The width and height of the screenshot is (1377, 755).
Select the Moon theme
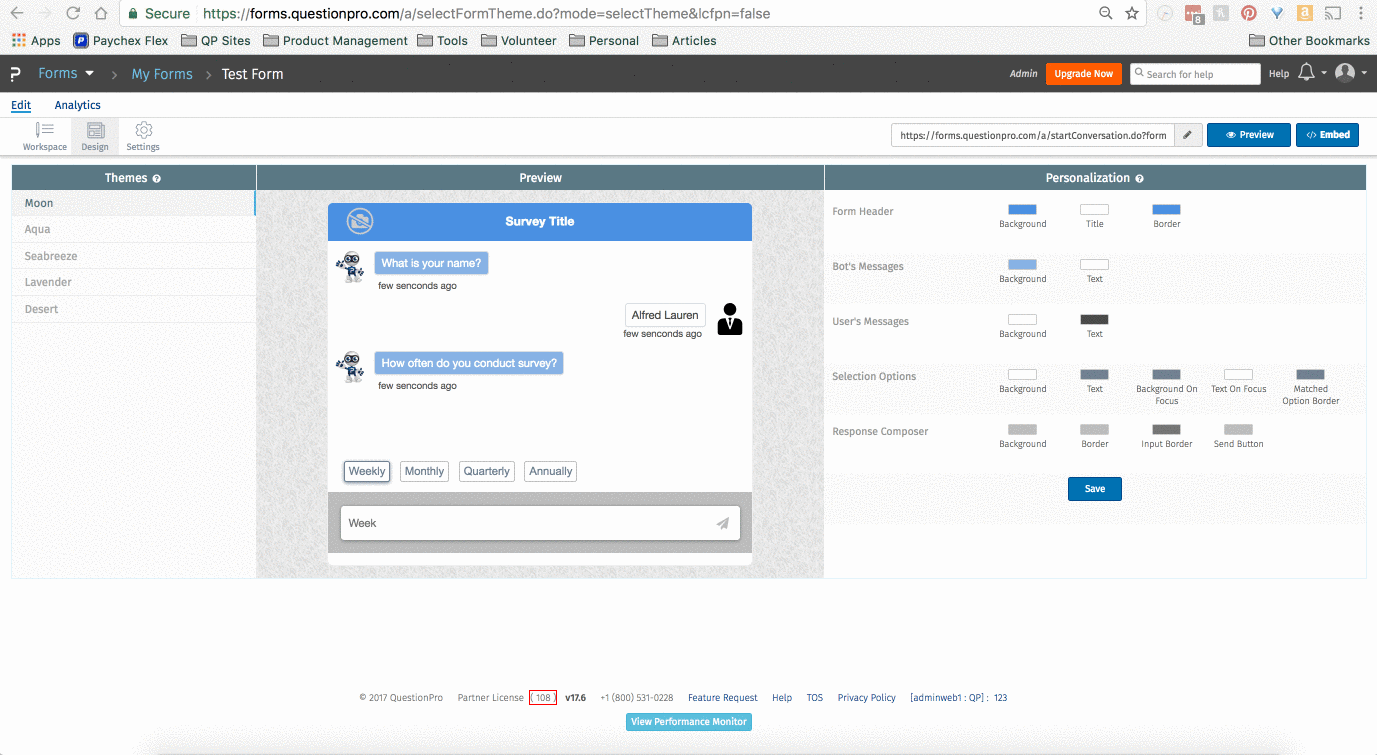134,203
